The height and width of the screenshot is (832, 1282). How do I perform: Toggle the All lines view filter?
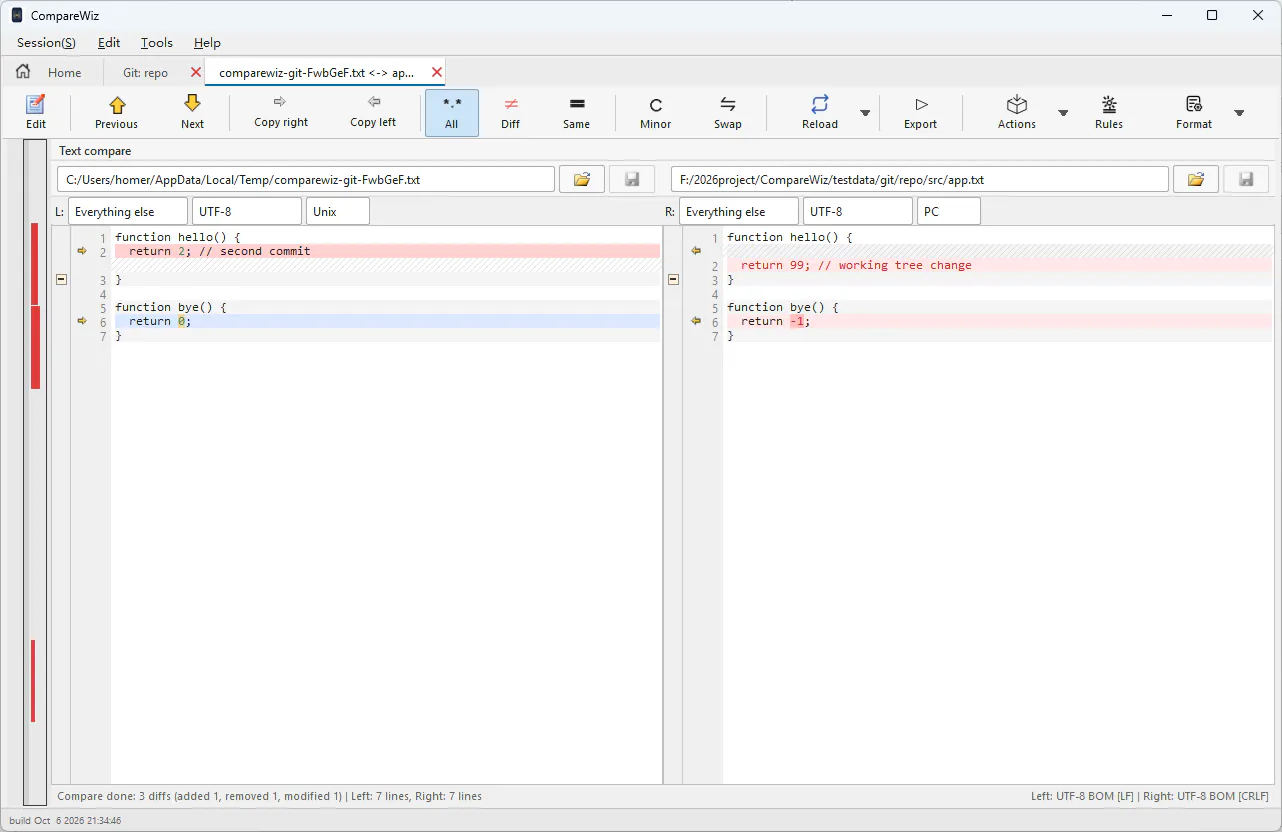point(452,112)
